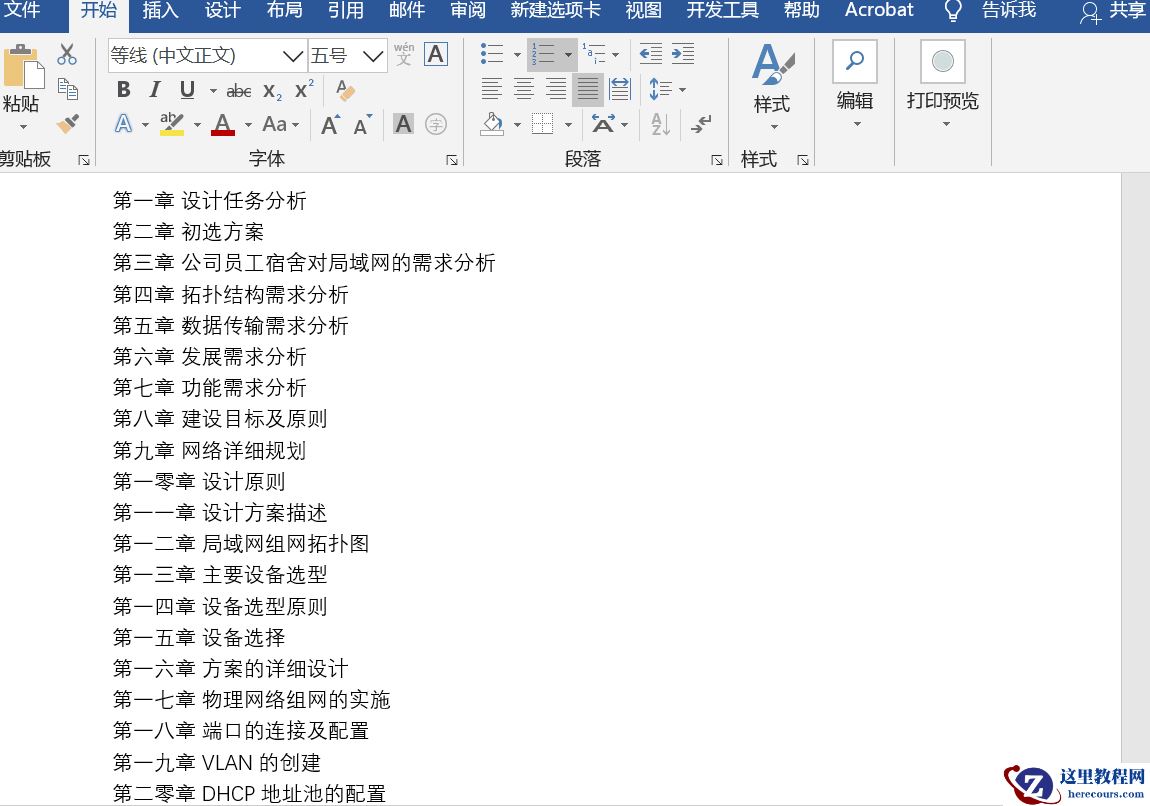Apply strikethrough formatting
This screenshot has width=1150, height=806.
click(238, 91)
